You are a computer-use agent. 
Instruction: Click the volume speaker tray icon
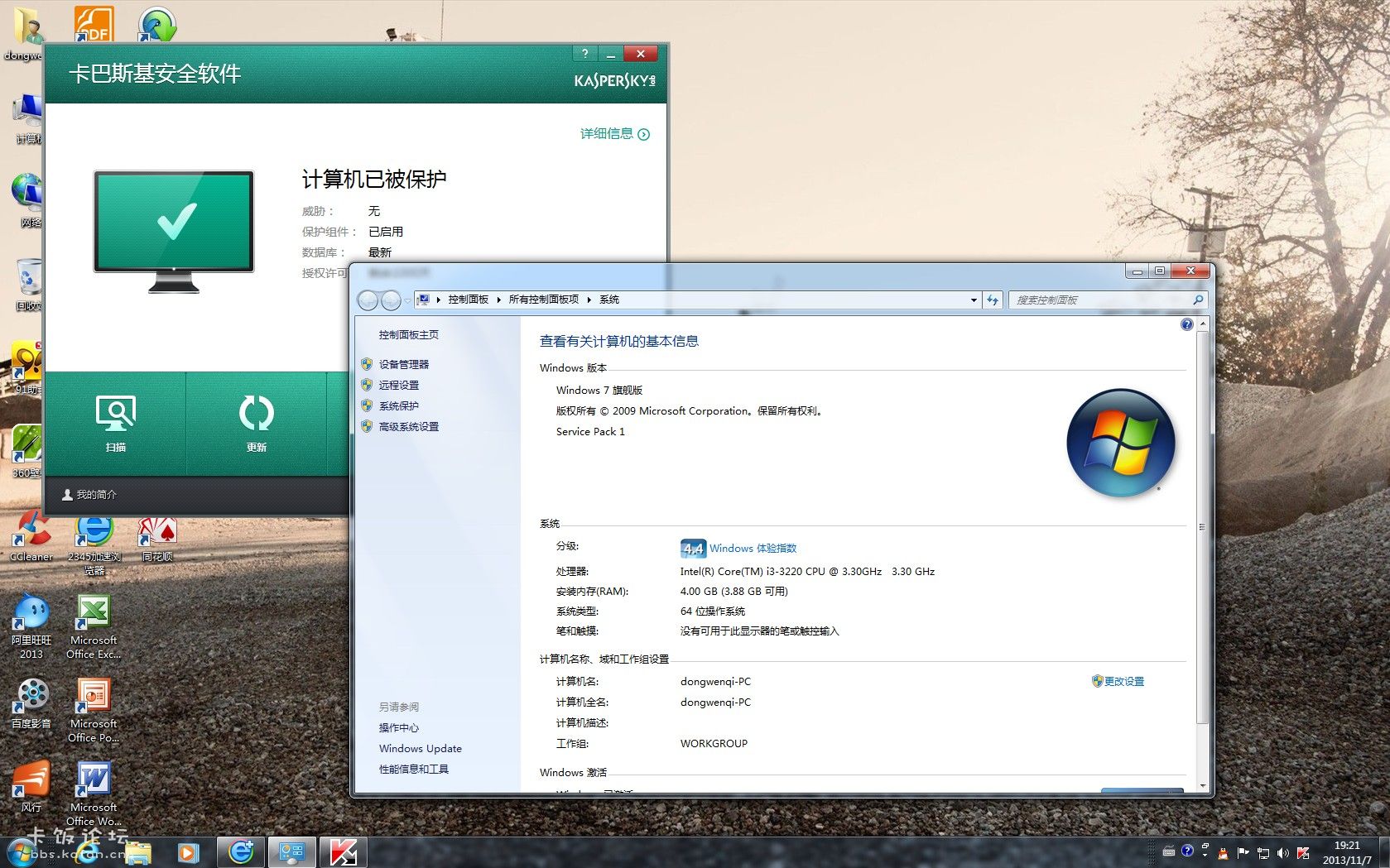pyautogui.click(x=1282, y=853)
